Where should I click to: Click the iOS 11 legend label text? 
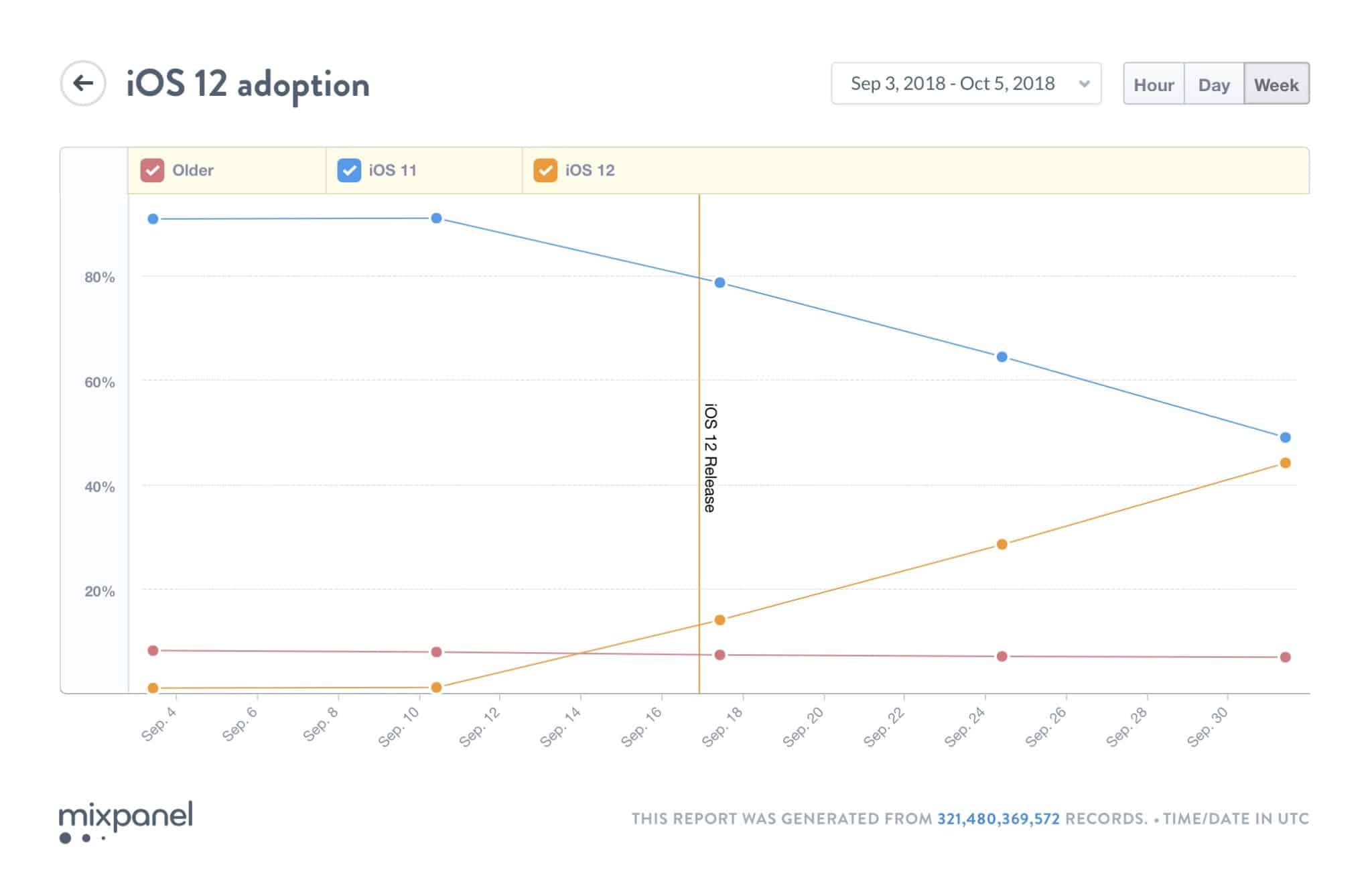tap(393, 170)
